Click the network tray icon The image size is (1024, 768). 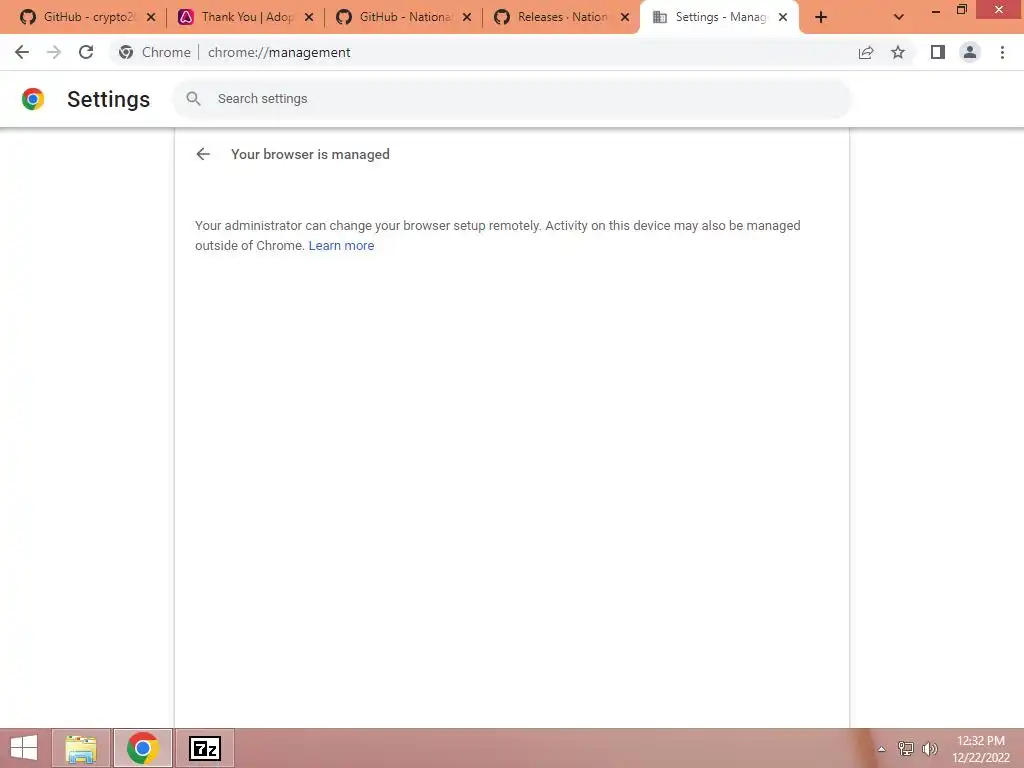click(x=906, y=748)
